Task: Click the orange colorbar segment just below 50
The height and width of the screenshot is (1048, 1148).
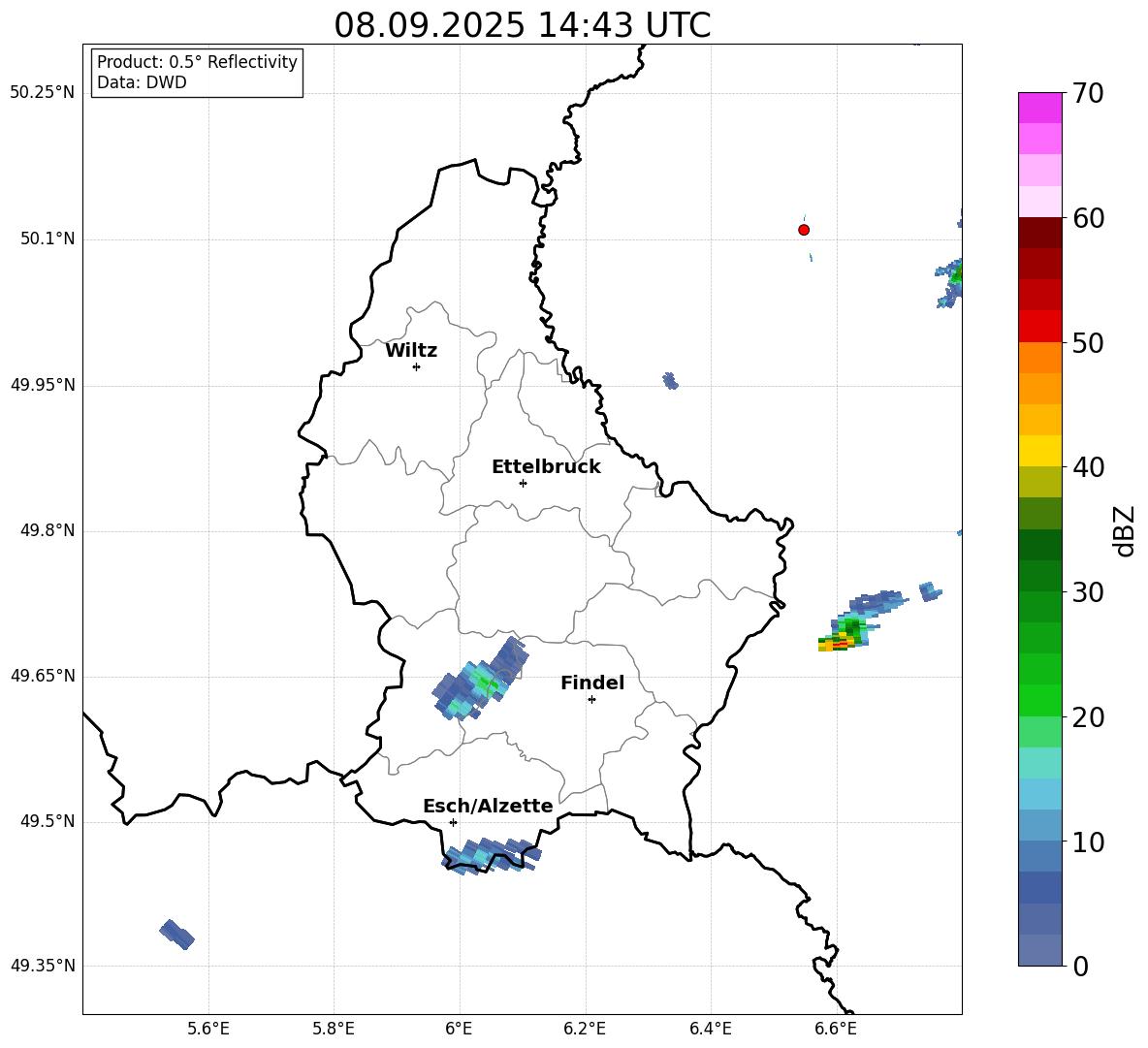Action: point(1040,358)
